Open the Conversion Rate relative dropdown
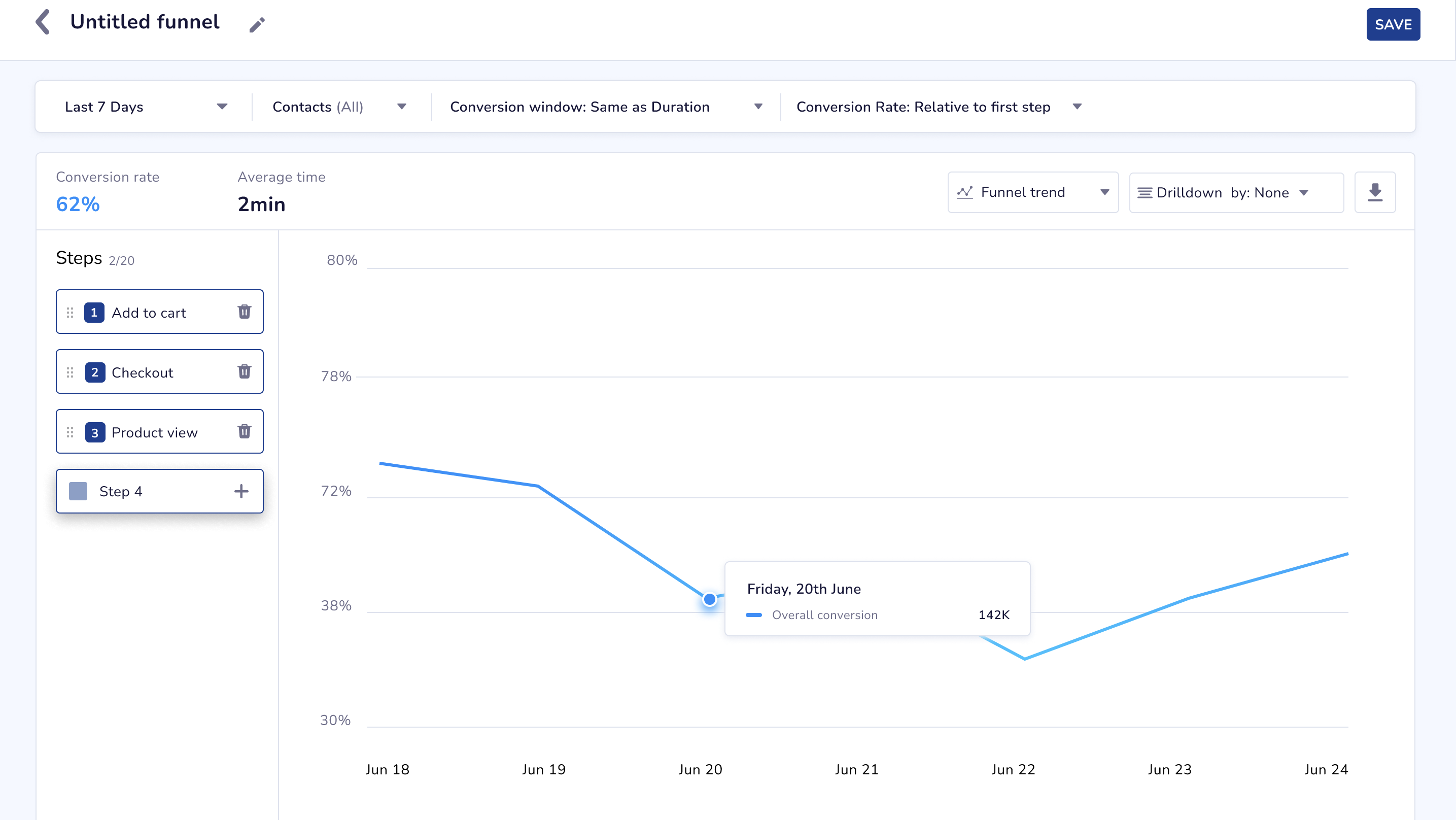Viewport: 1456px width, 820px height. pos(939,107)
